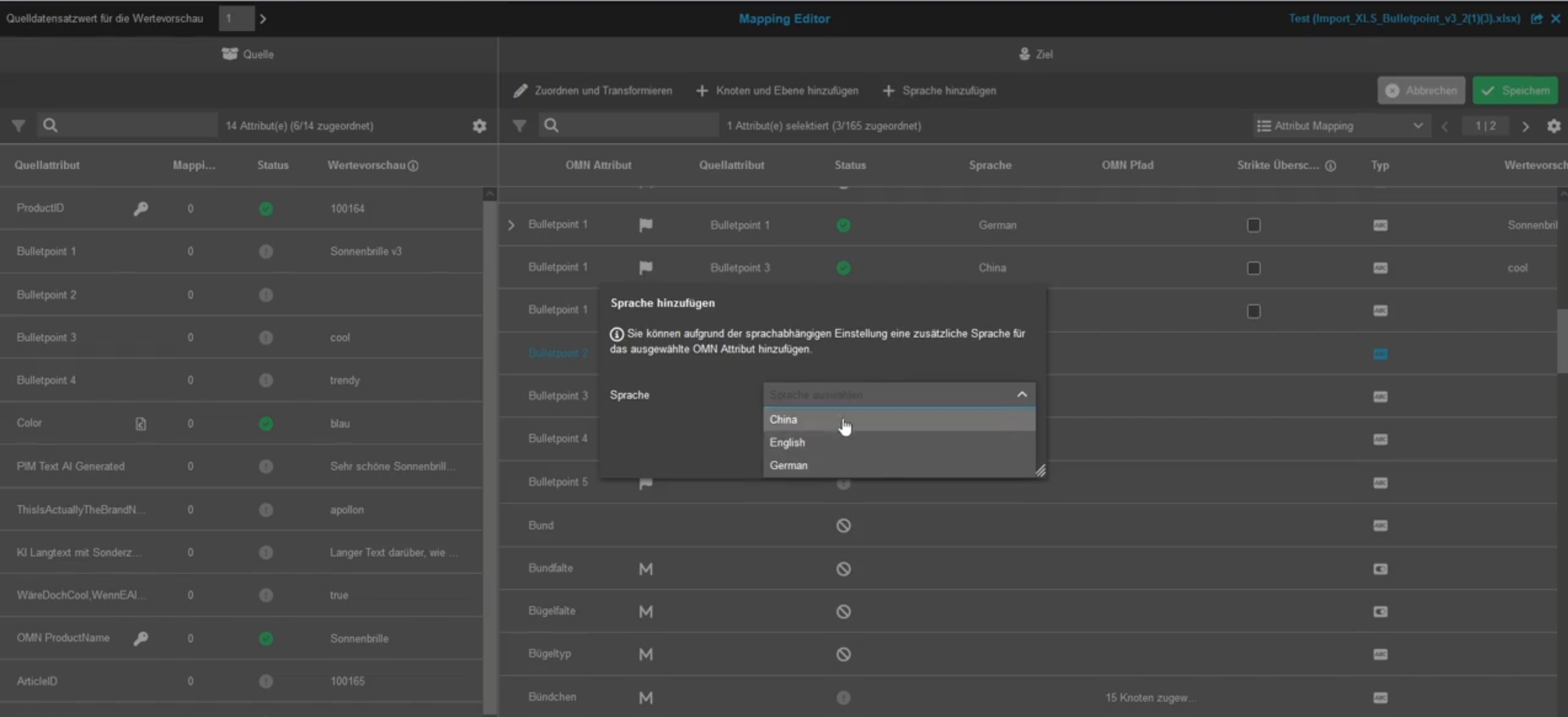This screenshot has height=717, width=1568.
Task: Click the document icon beside Color
Action: pos(141,423)
